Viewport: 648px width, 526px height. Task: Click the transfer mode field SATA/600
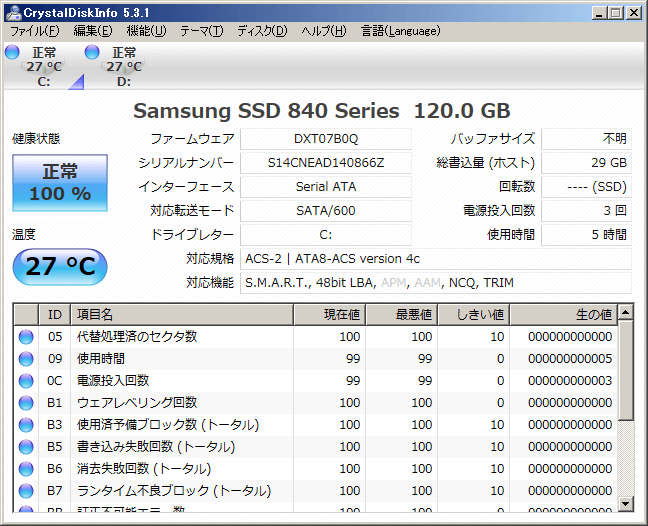pos(326,211)
